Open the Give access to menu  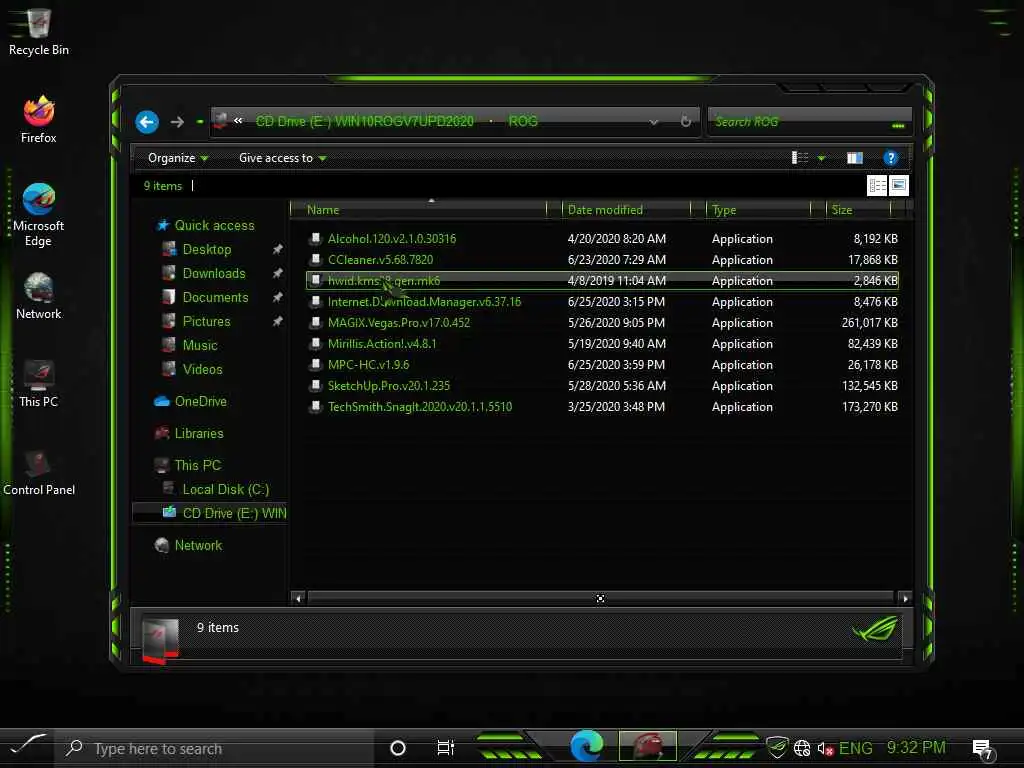click(x=282, y=158)
